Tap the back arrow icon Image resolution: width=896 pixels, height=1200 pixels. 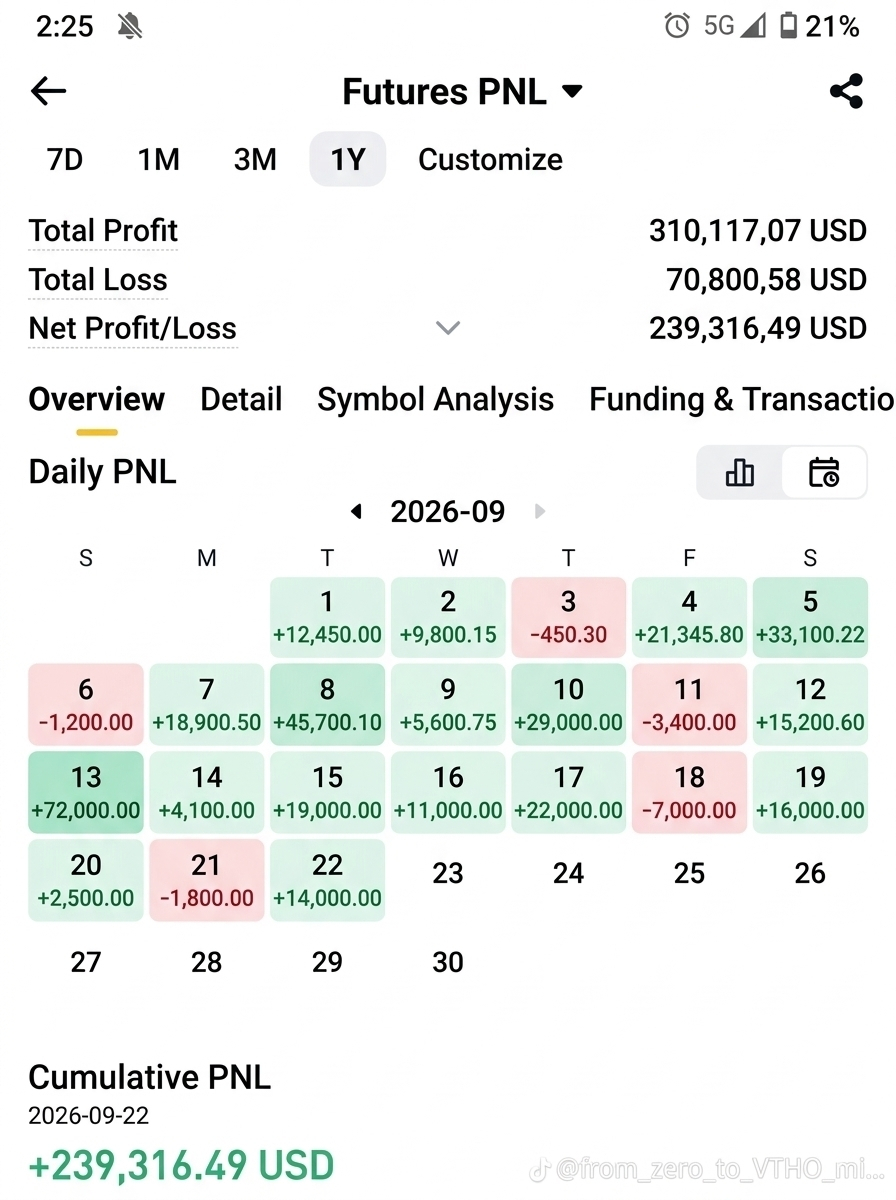click(x=48, y=92)
